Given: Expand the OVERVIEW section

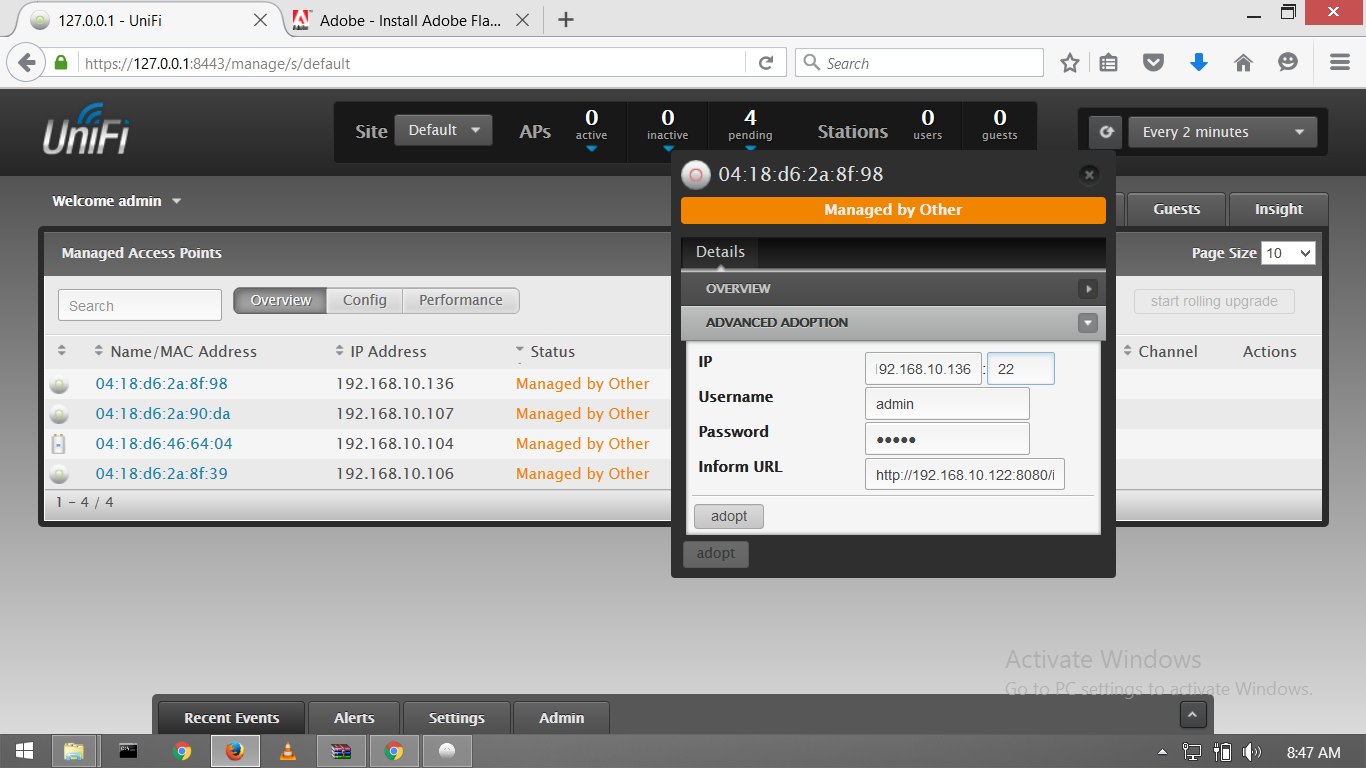Looking at the screenshot, I should coord(1087,289).
